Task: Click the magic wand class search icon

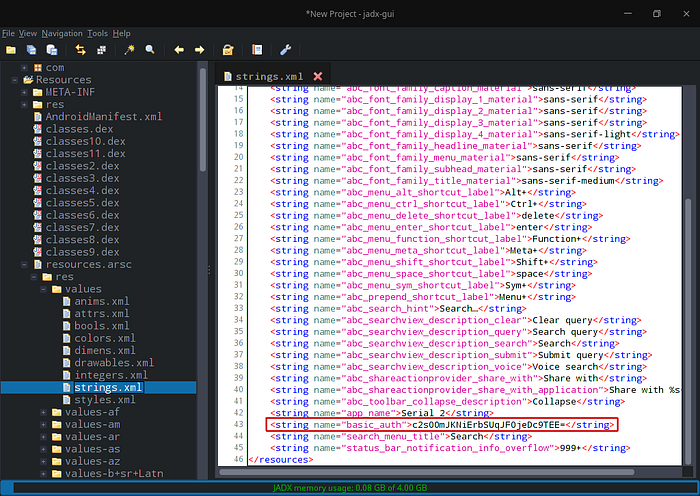Action: 130,49
